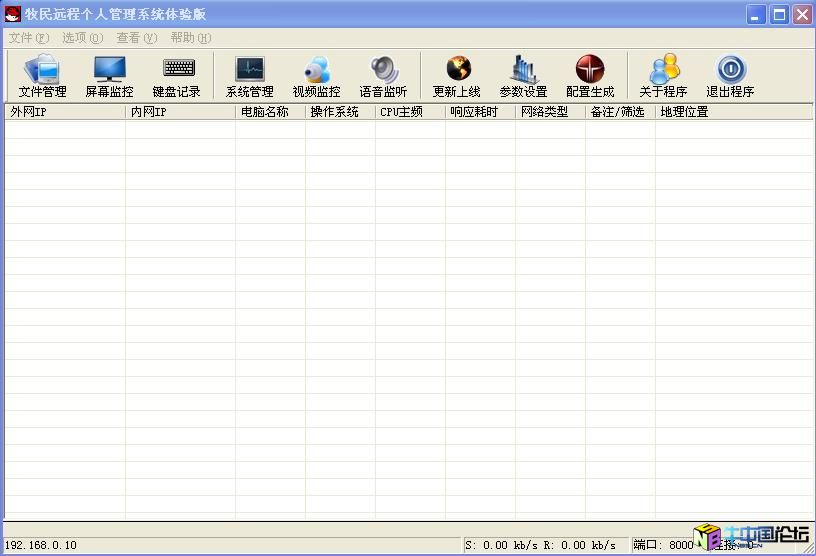Open 系统管理 system management
Image resolution: width=816 pixels, height=556 pixels.
click(249, 76)
